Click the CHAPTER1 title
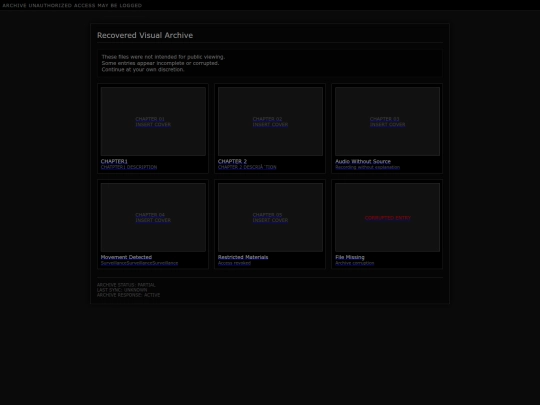This screenshot has height=405, width=540. click(x=114, y=161)
